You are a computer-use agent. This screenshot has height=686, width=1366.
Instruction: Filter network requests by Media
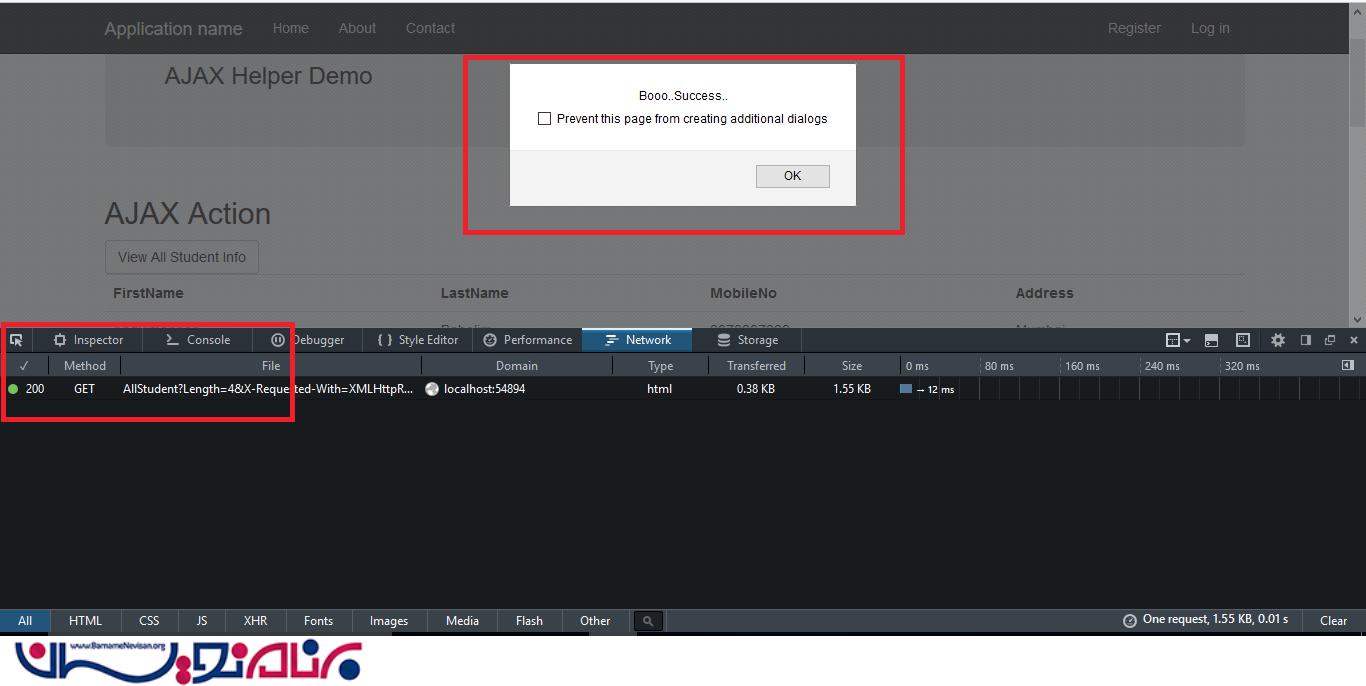coord(462,621)
